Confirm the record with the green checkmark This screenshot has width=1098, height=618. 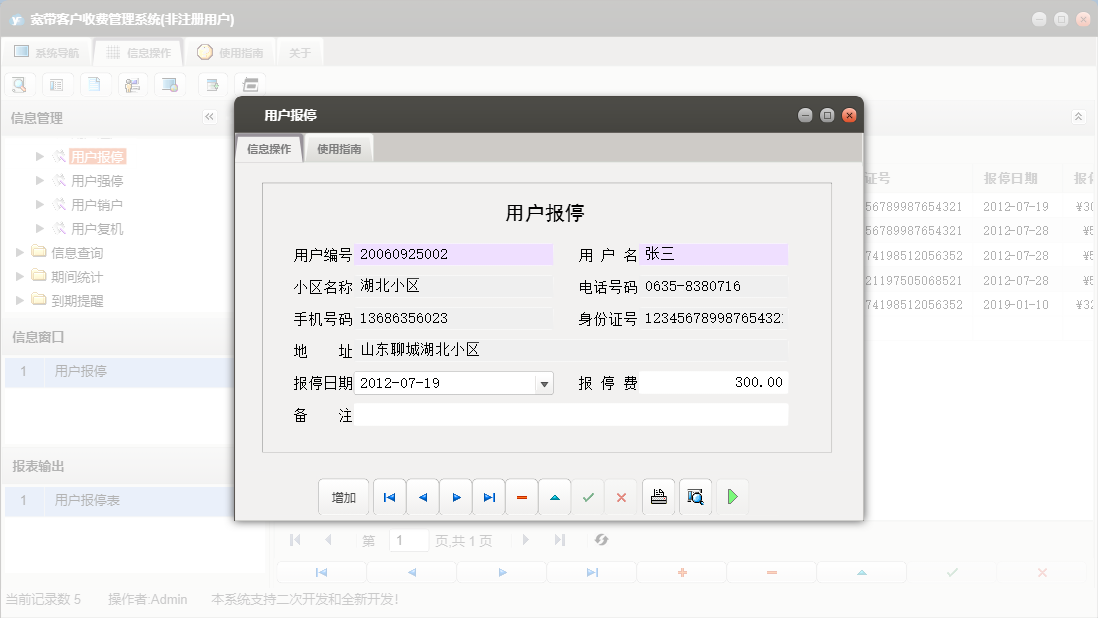(x=588, y=497)
